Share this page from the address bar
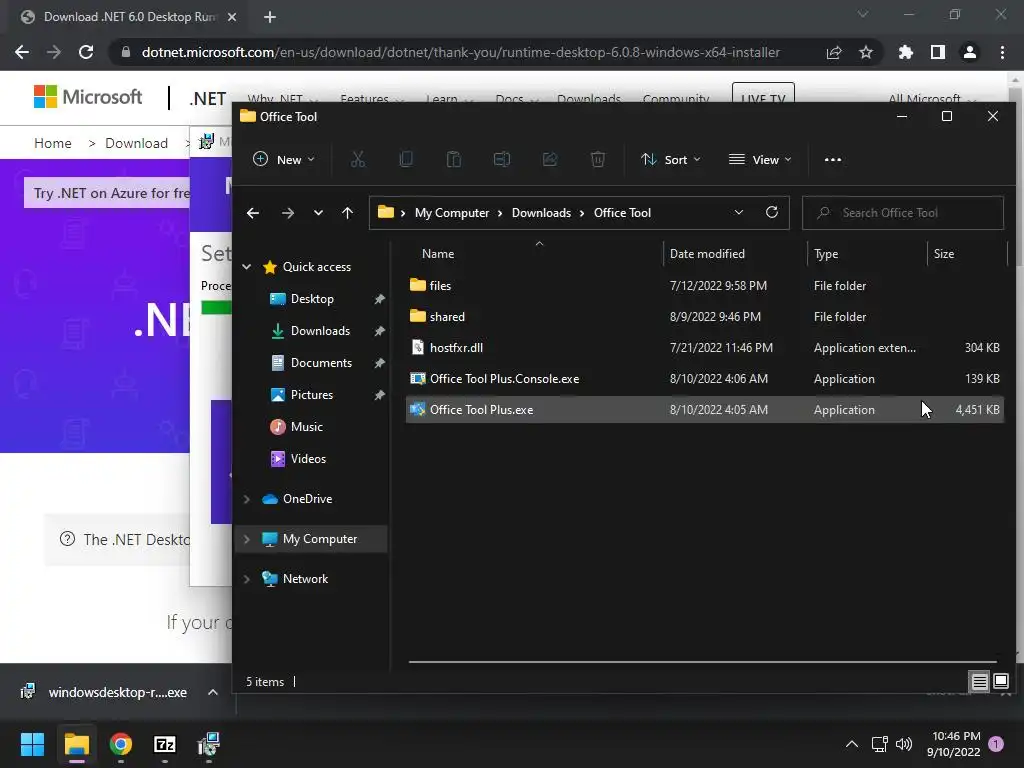The width and height of the screenshot is (1024, 768). [x=834, y=52]
